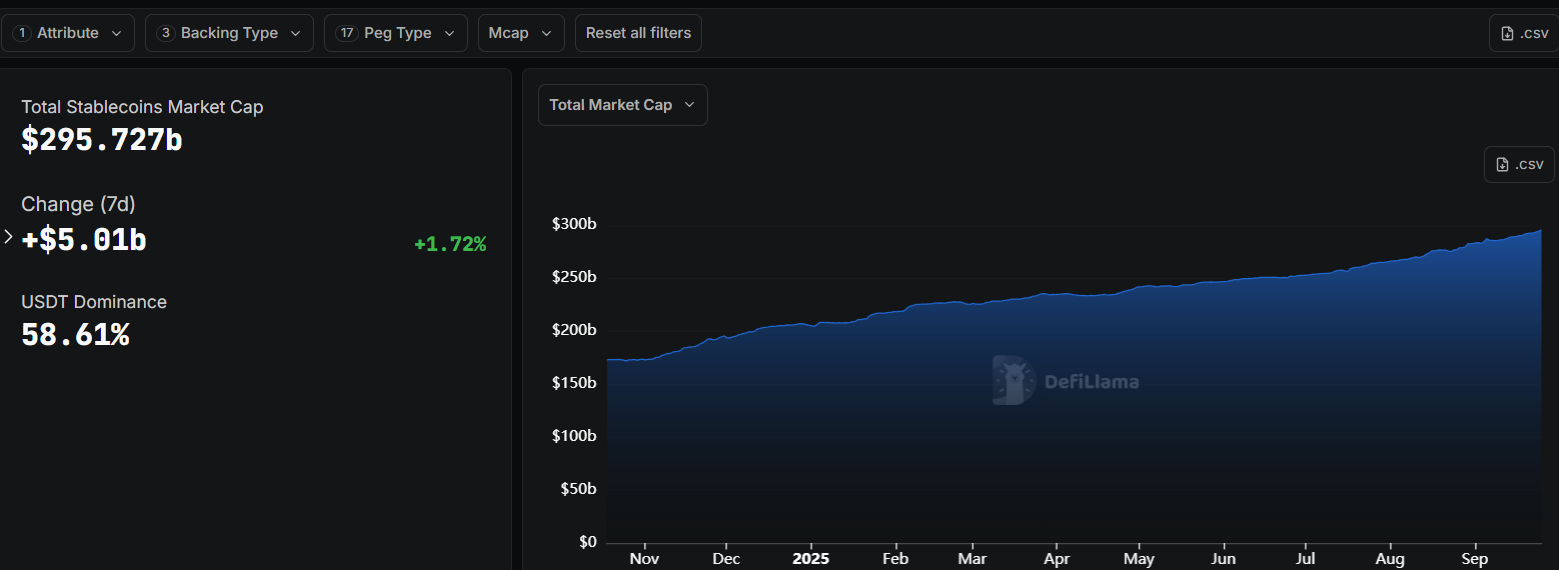Click the Total Stablecoins Market Cap value $295.727b
Viewport: 1559px width, 570px height.
[x=102, y=140]
